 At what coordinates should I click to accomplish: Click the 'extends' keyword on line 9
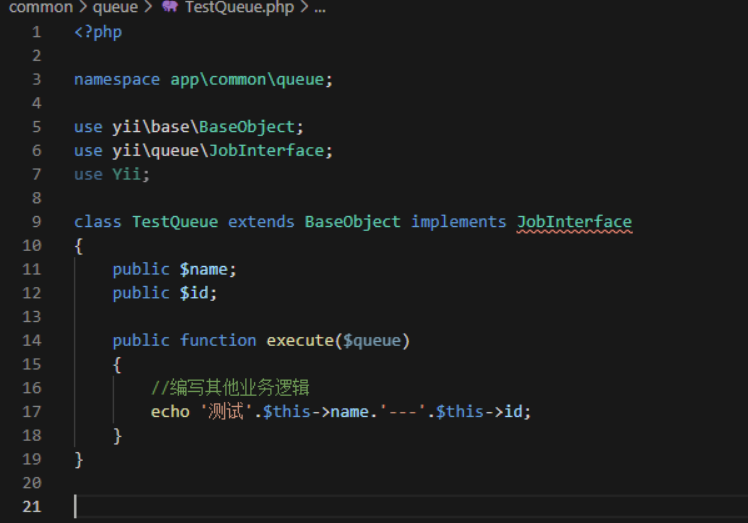(x=261, y=222)
